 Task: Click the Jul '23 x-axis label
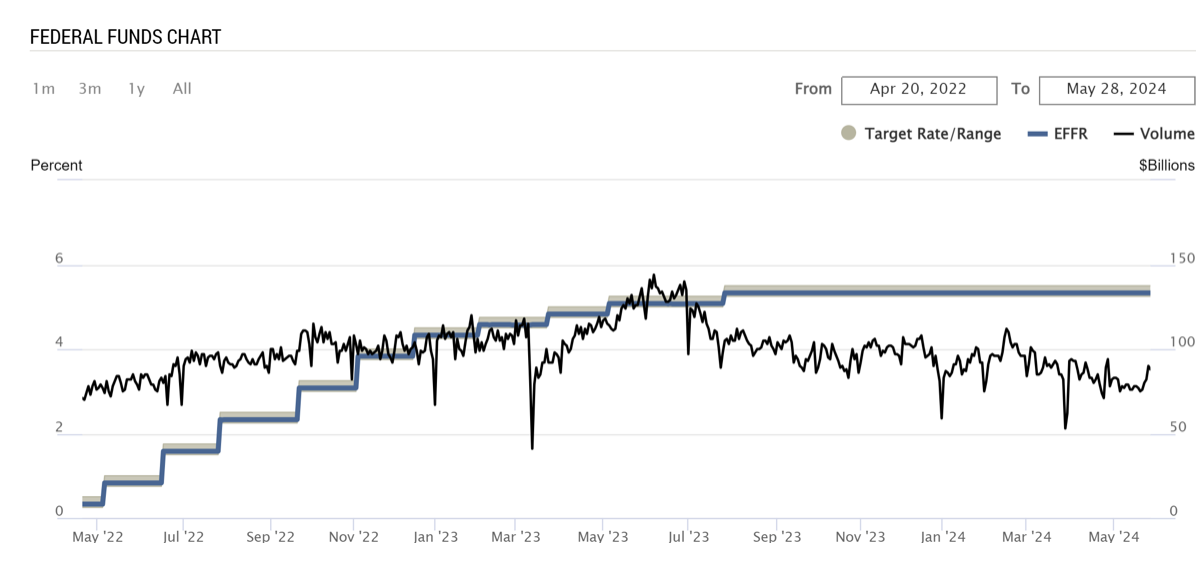pos(688,537)
